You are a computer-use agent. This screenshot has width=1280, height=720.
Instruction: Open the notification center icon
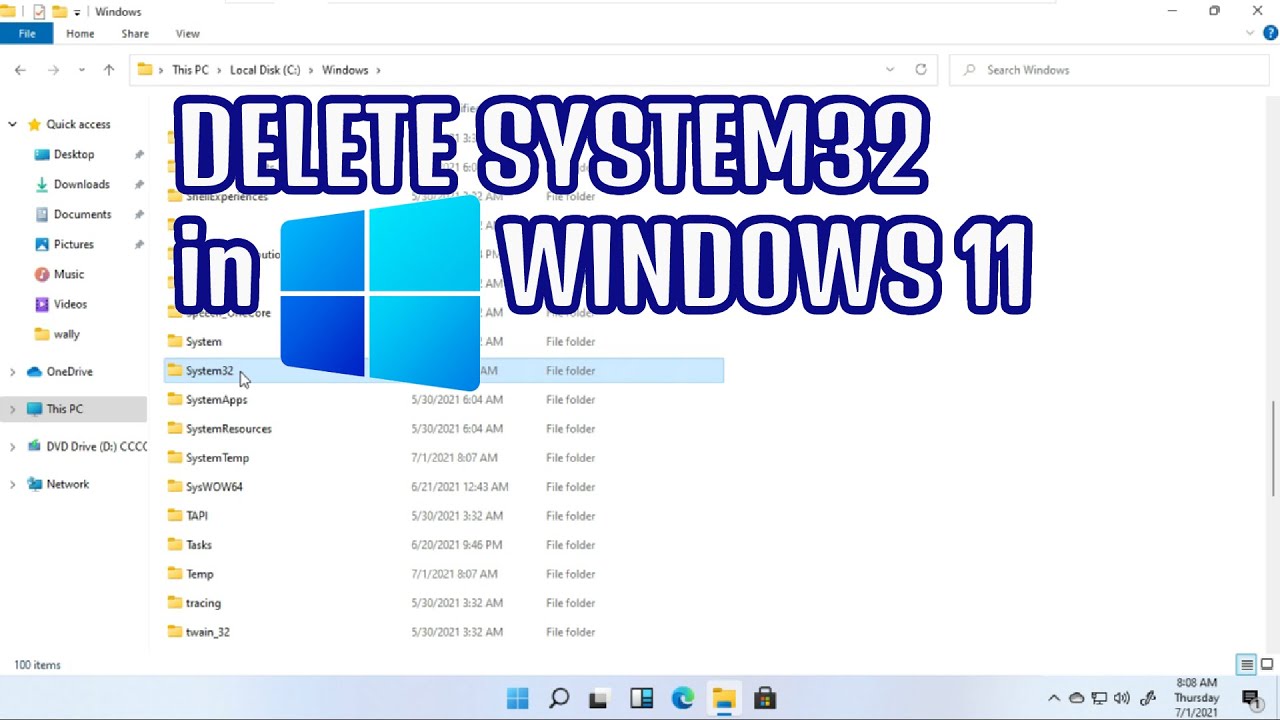[1251, 698]
